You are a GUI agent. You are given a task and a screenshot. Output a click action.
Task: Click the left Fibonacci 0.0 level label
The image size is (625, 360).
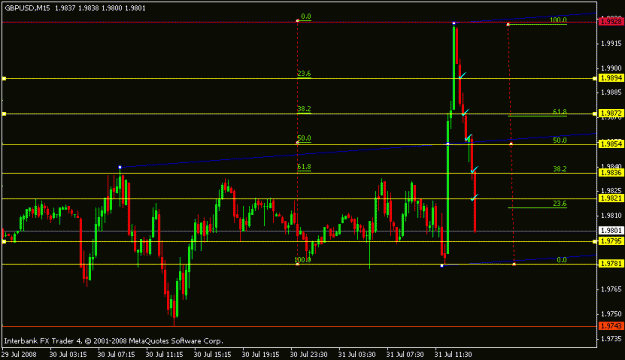(x=306, y=16)
